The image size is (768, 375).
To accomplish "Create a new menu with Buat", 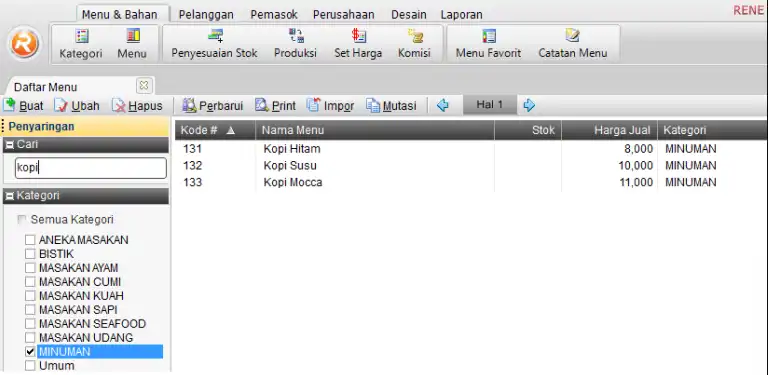I will tap(24, 105).
